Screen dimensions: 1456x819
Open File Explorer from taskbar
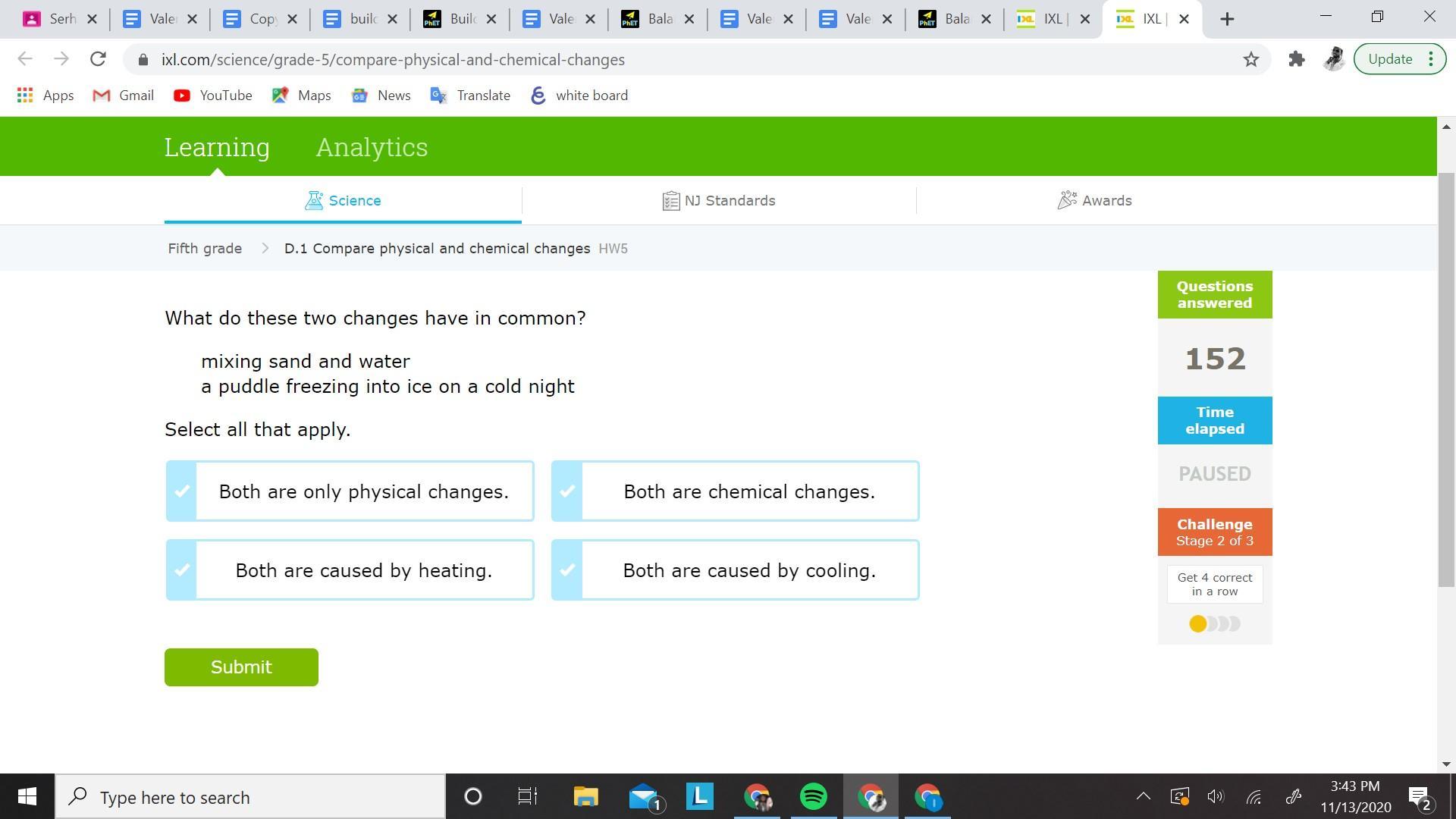point(585,797)
